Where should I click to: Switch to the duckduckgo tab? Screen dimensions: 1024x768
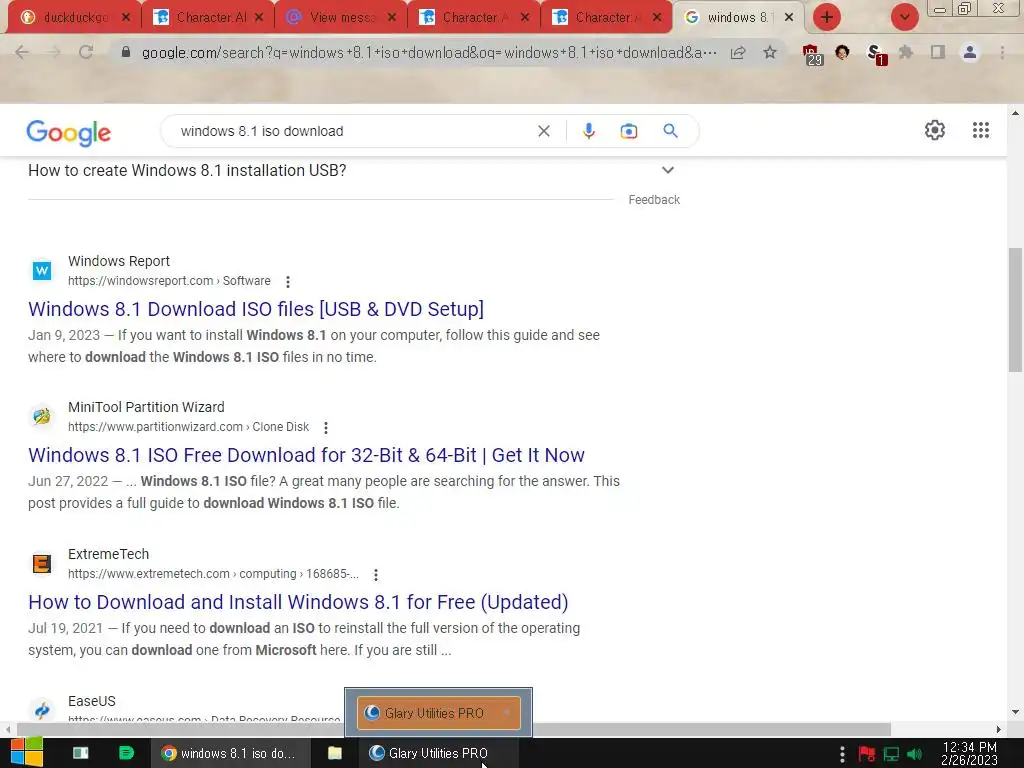(73, 18)
